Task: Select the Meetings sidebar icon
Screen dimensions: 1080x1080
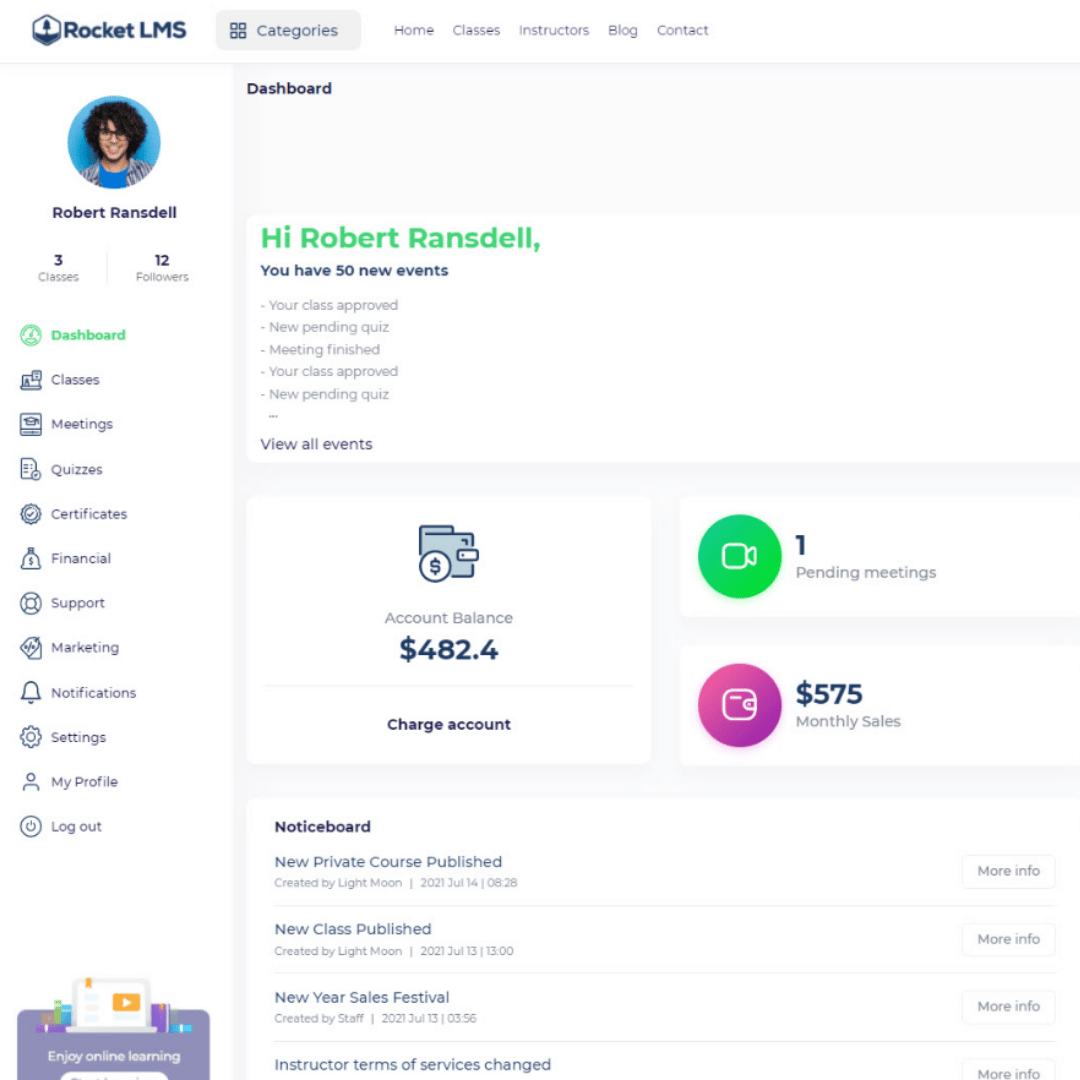Action: 30,424
